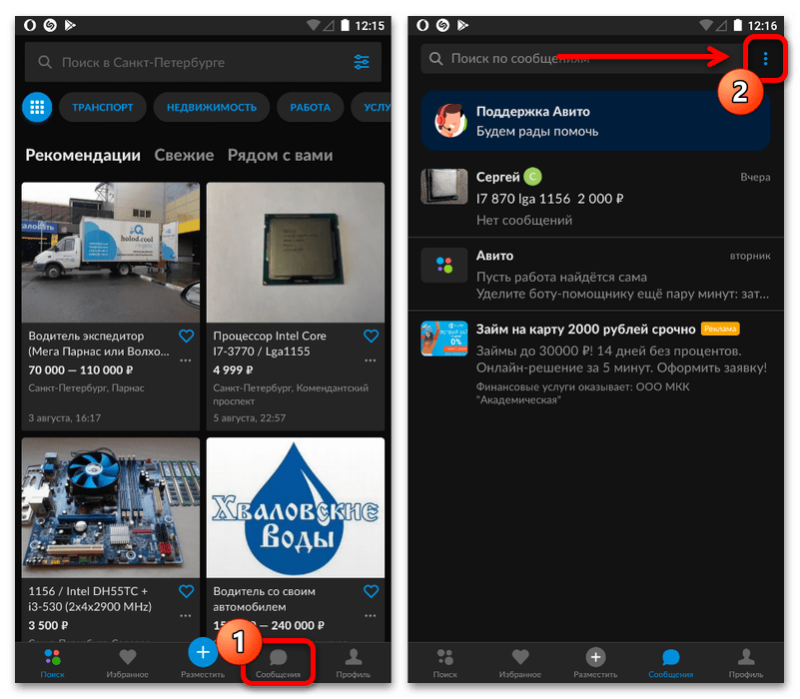Screen dimensions: 800x699
Task: Tap Opera icon in left status bar
Action: tap(30, 25)
